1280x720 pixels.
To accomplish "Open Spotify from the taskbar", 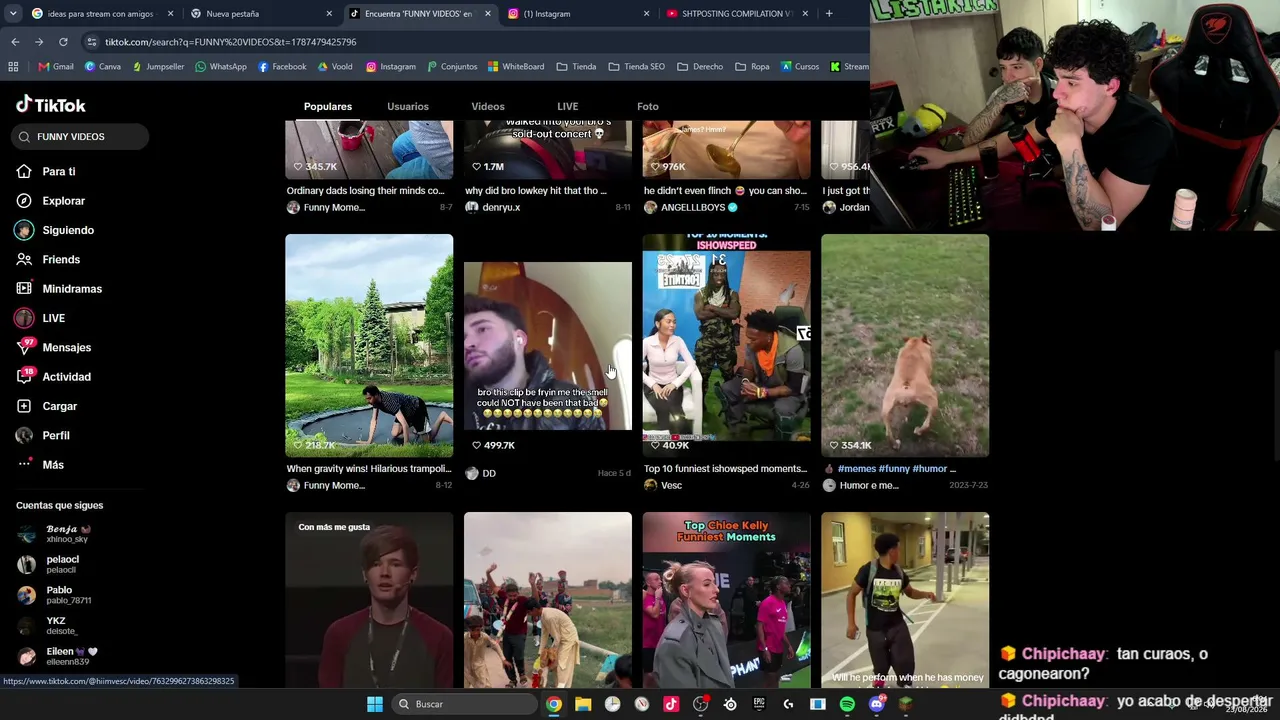I will 847,704.
